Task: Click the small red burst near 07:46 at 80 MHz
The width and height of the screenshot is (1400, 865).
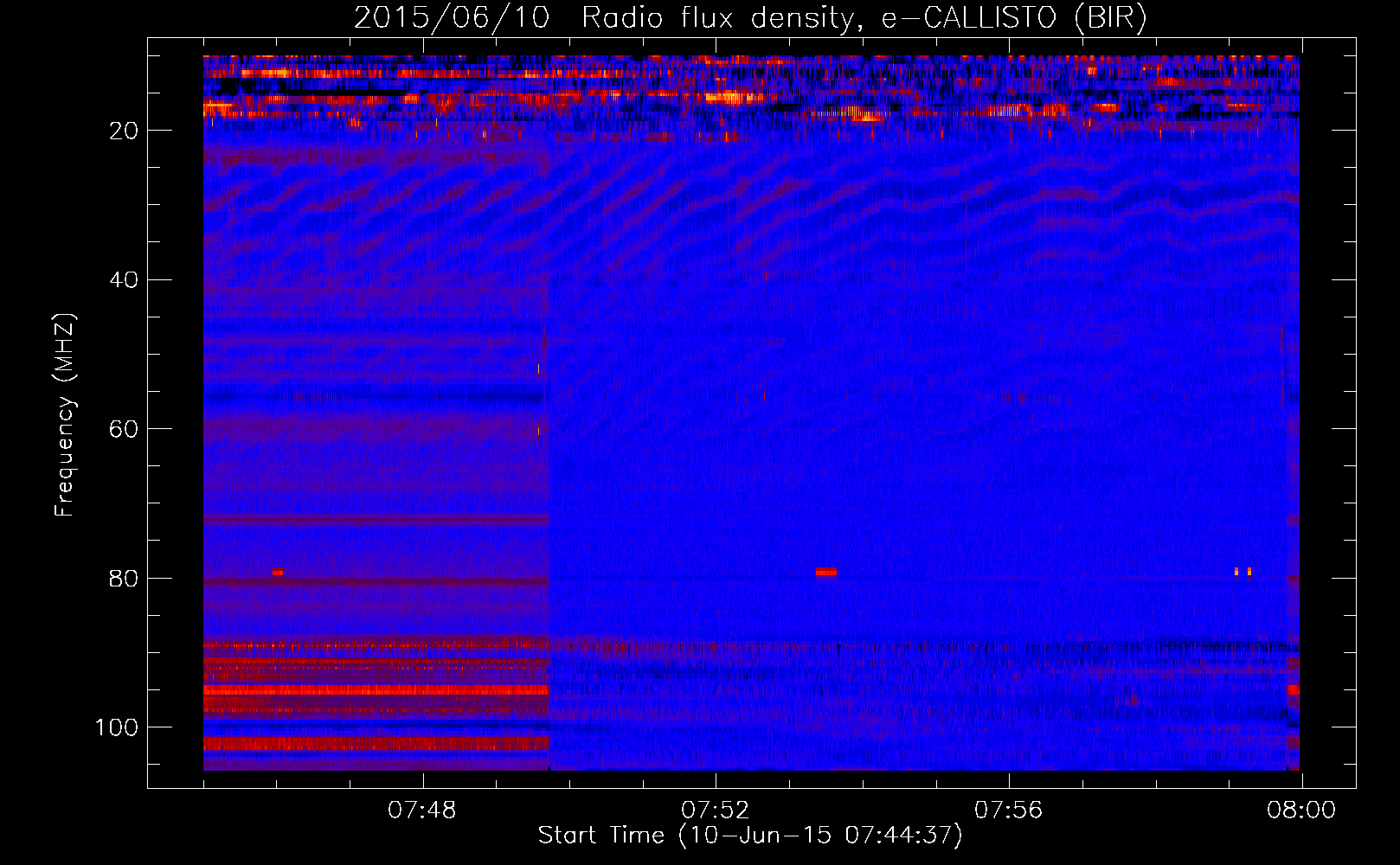Action: point(278,572)
